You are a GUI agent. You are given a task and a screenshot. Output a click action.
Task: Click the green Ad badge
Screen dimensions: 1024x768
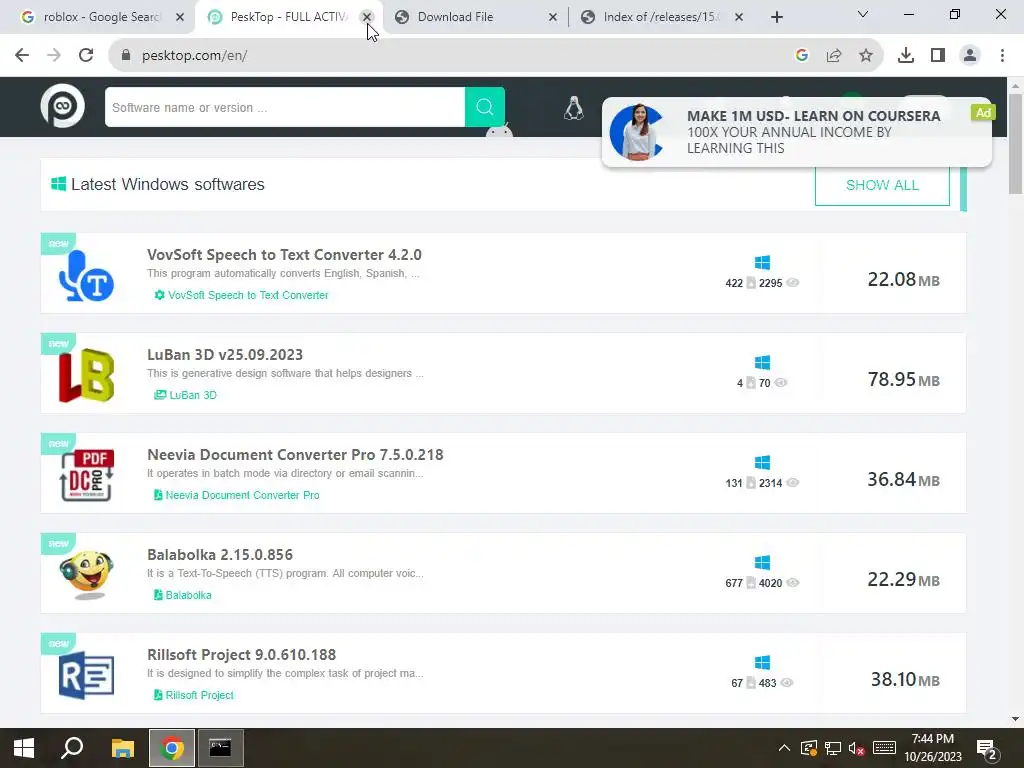point(983,112)
